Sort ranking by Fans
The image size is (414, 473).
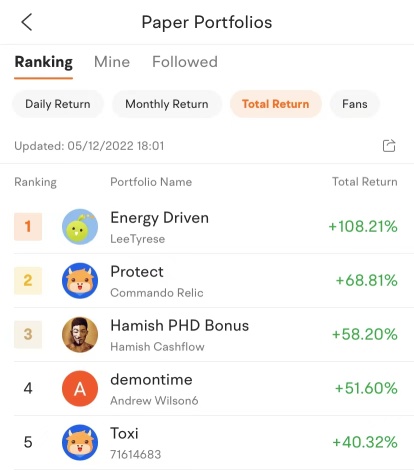tap(355, 104)
